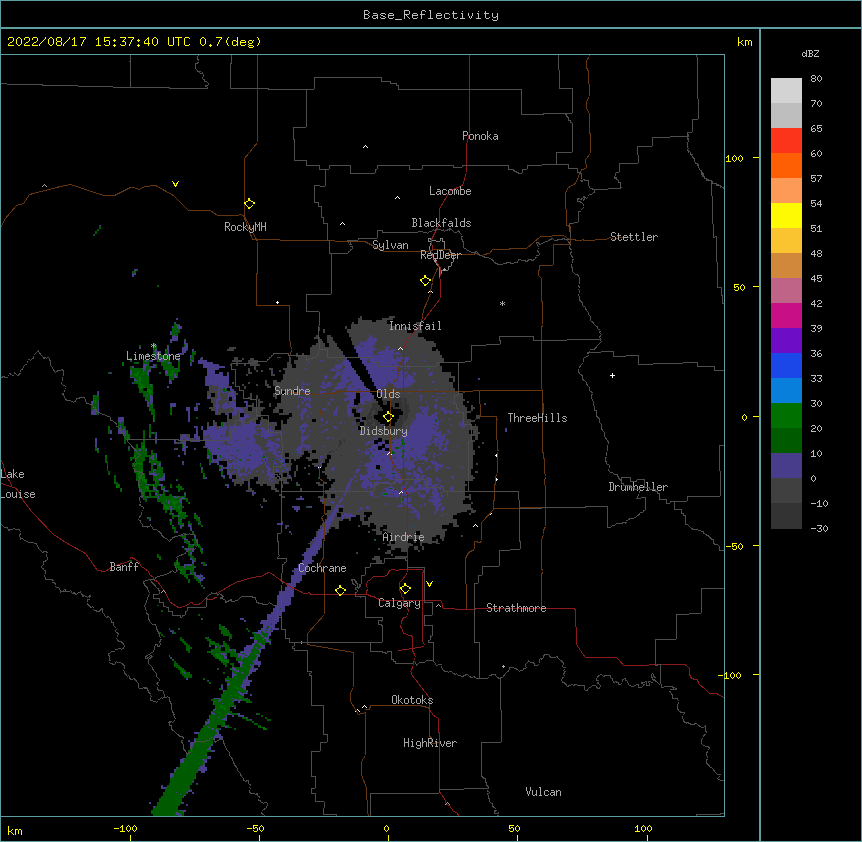Click the Cochrane label
This screenshot has width=862, height=842.
pyautogui.click(x=322, y=568)
